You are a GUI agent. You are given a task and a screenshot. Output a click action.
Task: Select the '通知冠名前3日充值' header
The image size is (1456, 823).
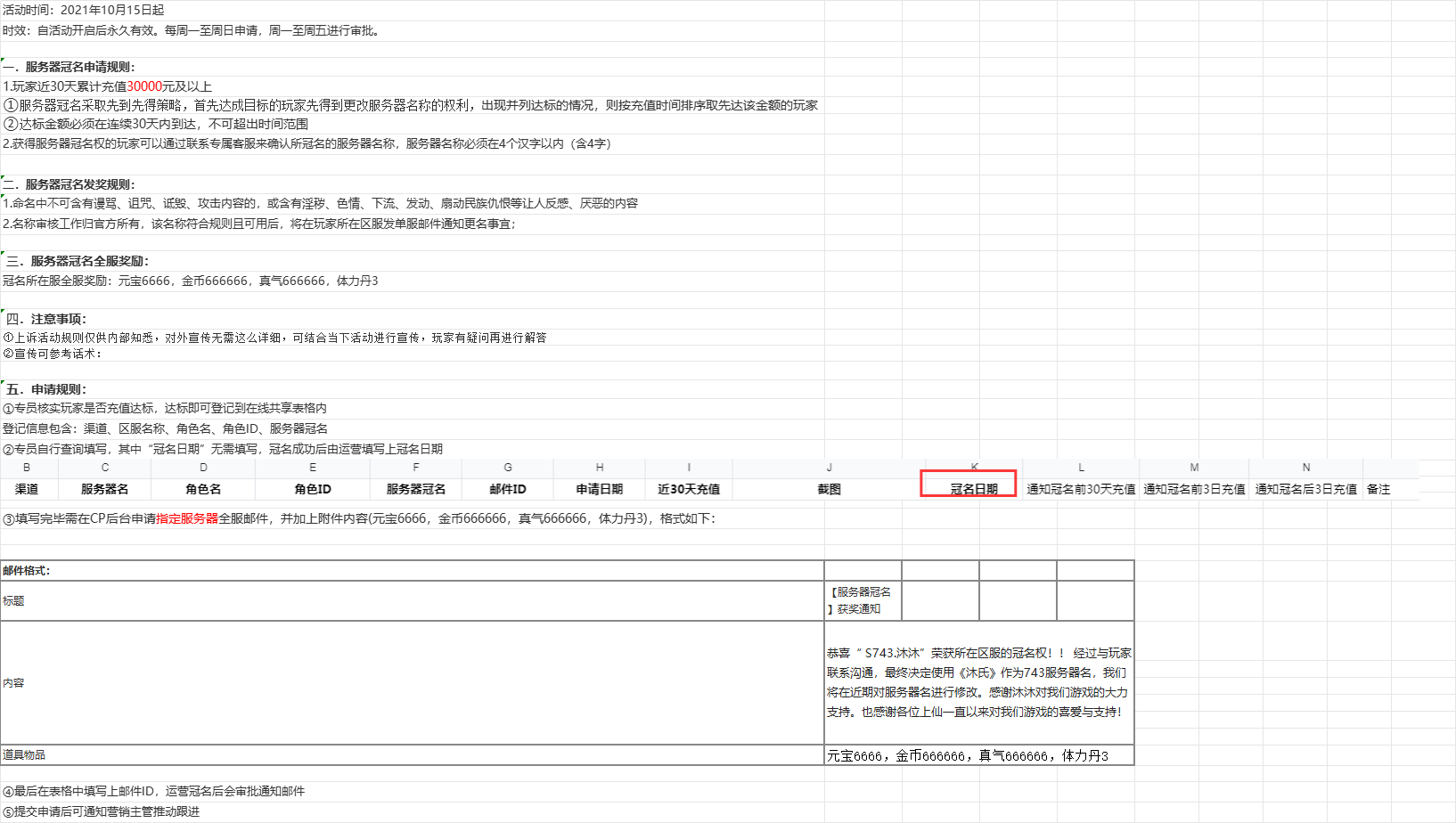pyautogui.click(x=1194, y=489)
